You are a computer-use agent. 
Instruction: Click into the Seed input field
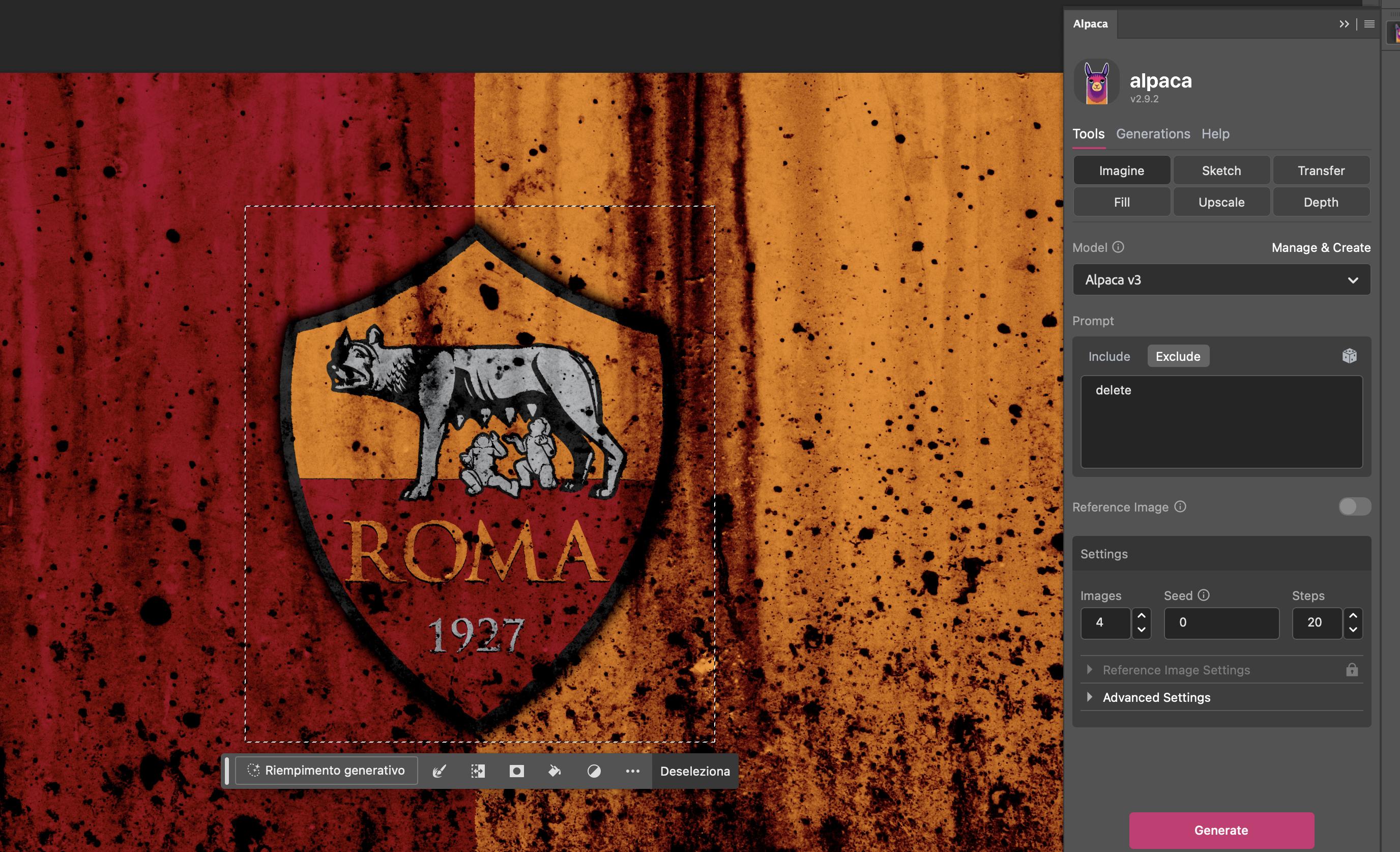(x=1221, y=622)
